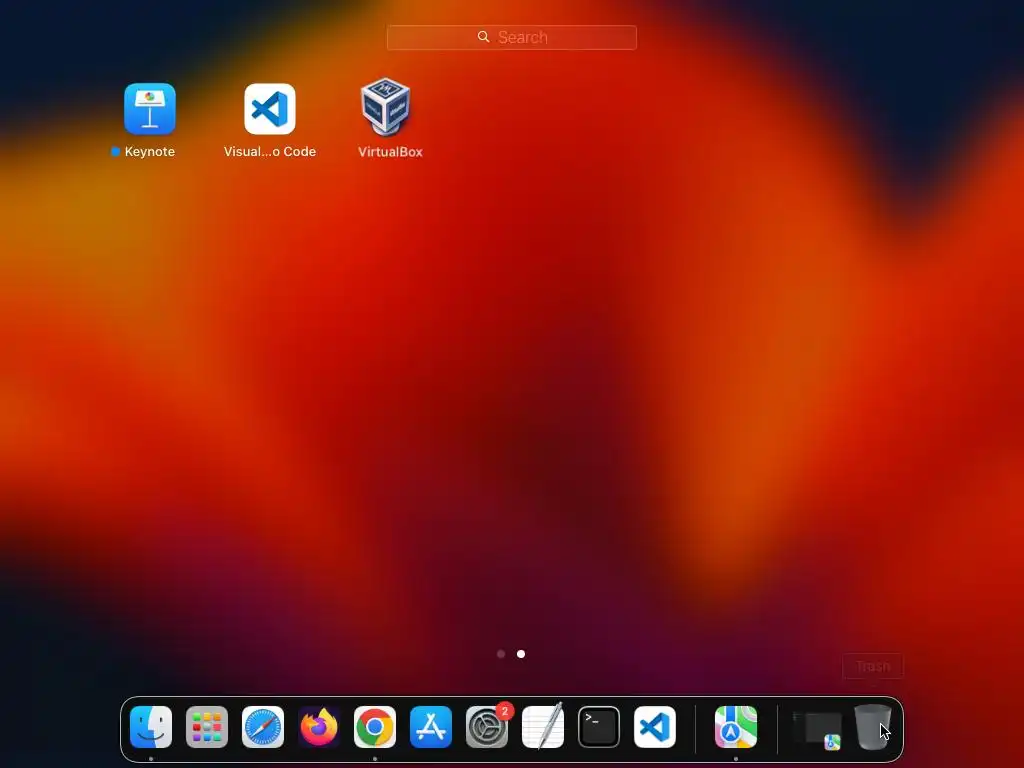Viewport: 1024px width, 768px height.
Task: Select second Launchpad page dot
Action: coord(521,654)
